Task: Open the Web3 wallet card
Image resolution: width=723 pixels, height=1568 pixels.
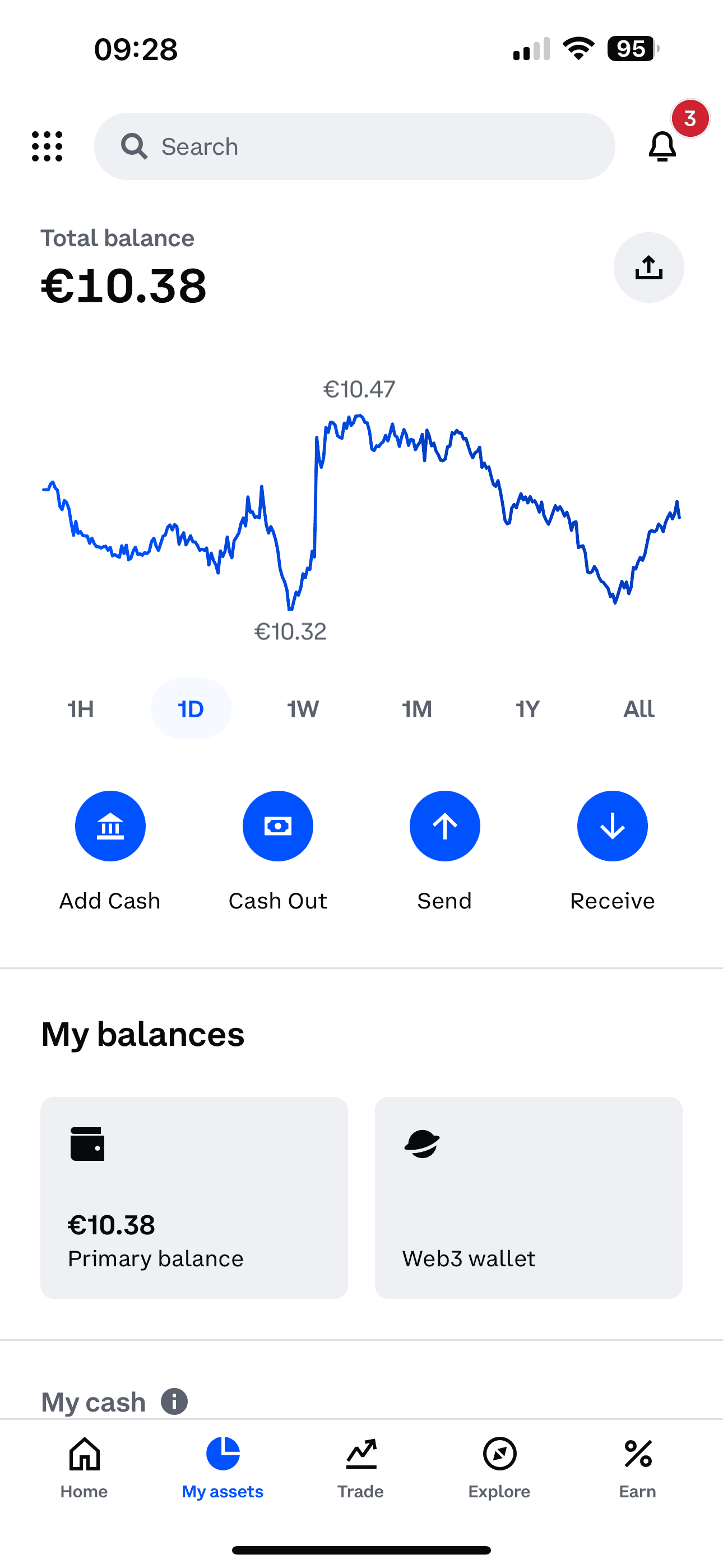Action: point(529,1197)
